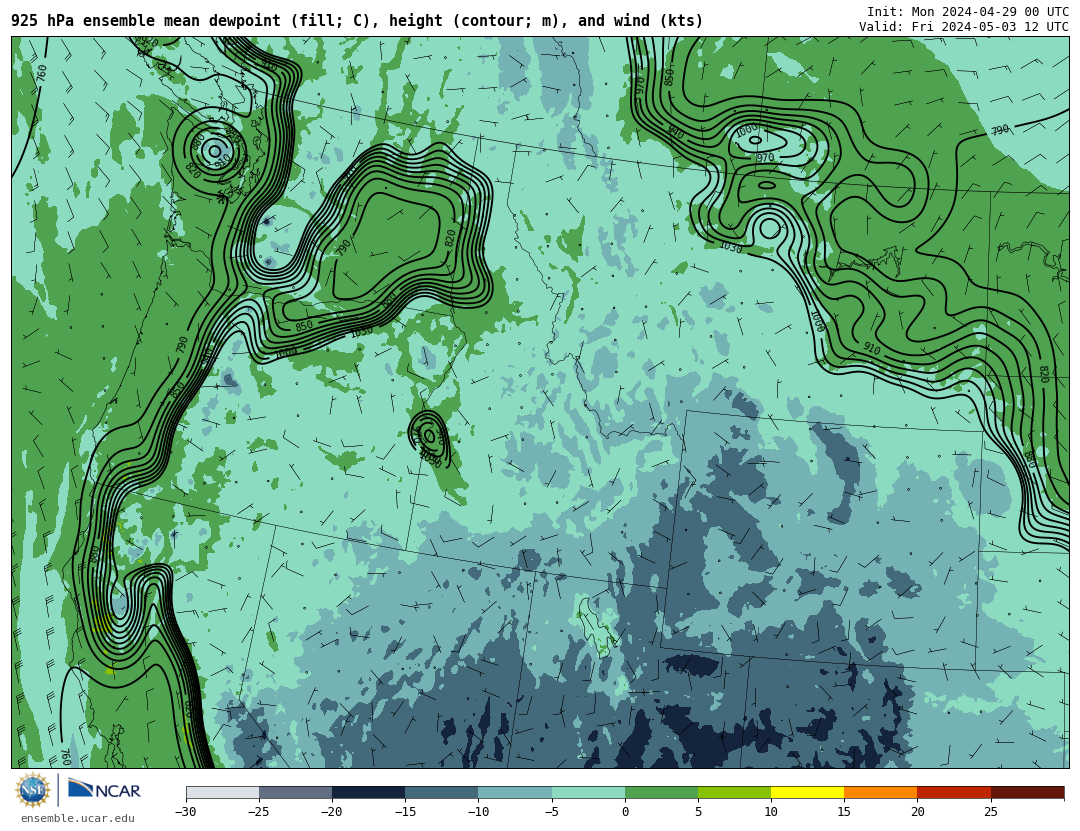Click the plot title '925 hPa ensemble mean dewpoint'

click(x=146, y=21)
